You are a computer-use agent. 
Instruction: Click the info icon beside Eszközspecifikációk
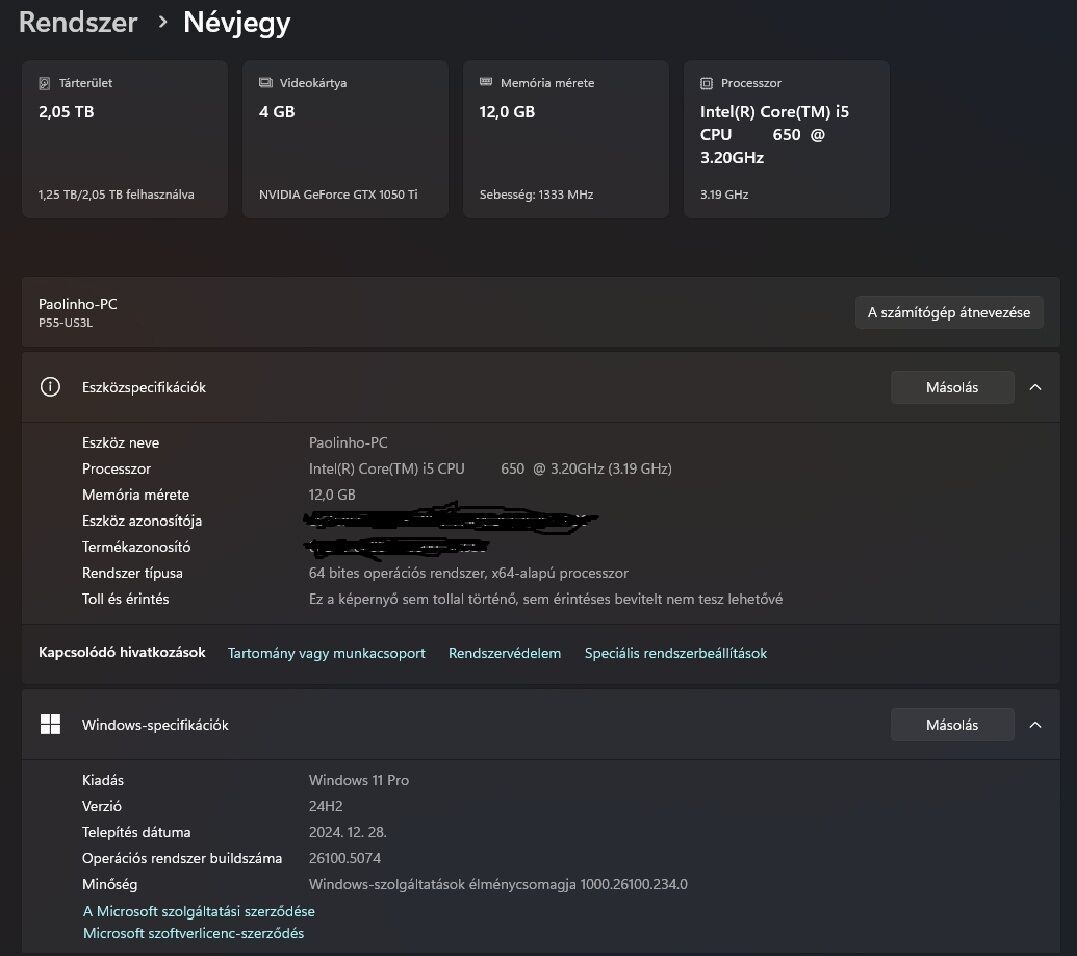(50, 387)
